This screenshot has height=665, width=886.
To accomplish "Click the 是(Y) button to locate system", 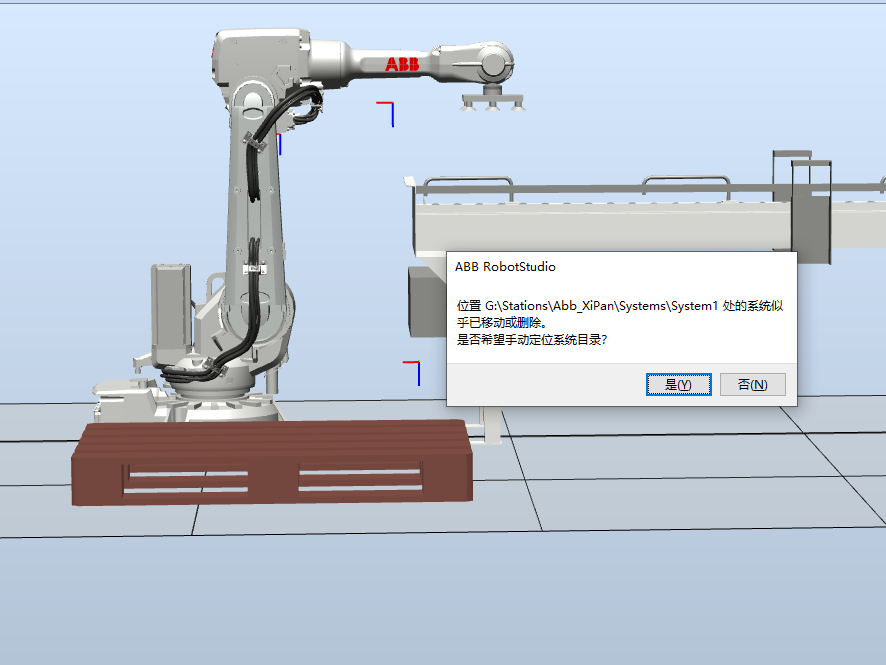I will (678, 385).
